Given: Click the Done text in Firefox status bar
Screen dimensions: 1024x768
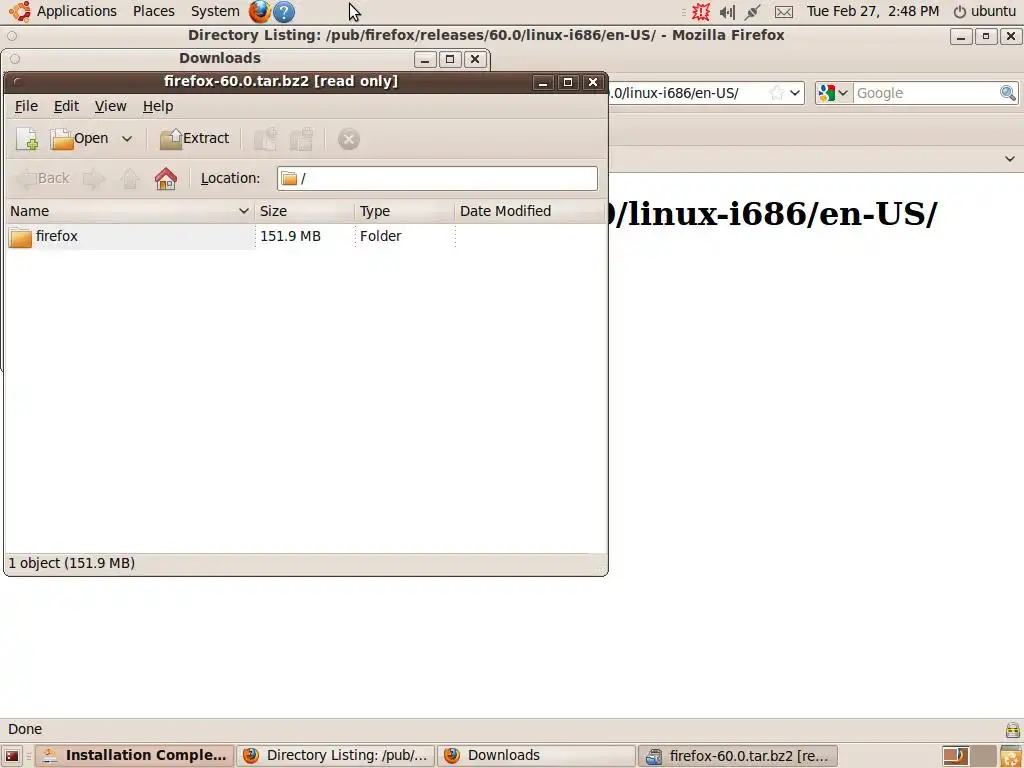Looking at the screenshot, I should tap(25, 729).
